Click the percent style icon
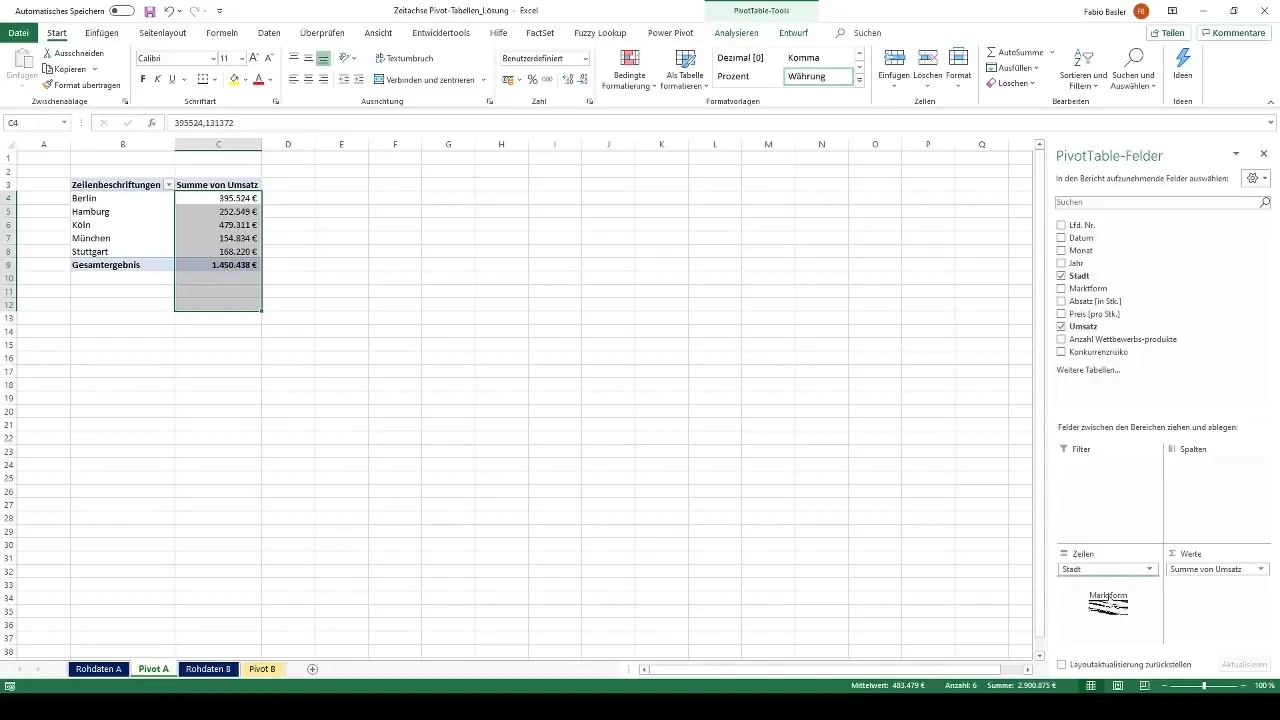1280x720 pixels. (x=532, y=79)
